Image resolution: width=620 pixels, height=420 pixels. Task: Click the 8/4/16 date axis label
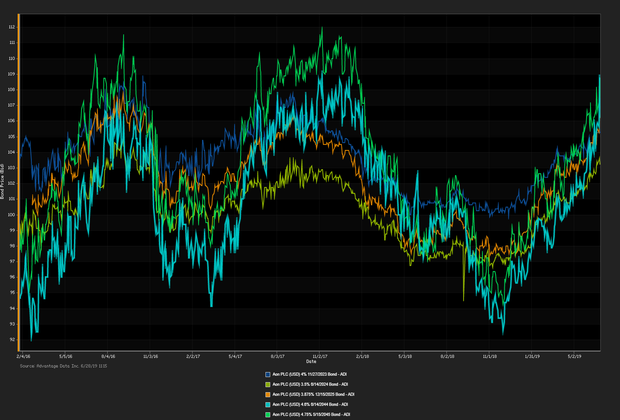[108, 356]
